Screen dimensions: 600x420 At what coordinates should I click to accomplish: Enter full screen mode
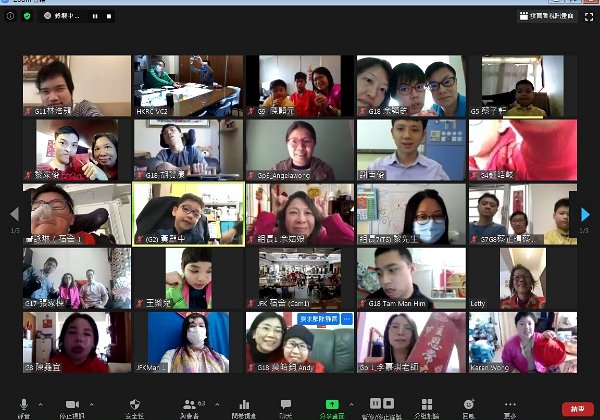[589, 16]
